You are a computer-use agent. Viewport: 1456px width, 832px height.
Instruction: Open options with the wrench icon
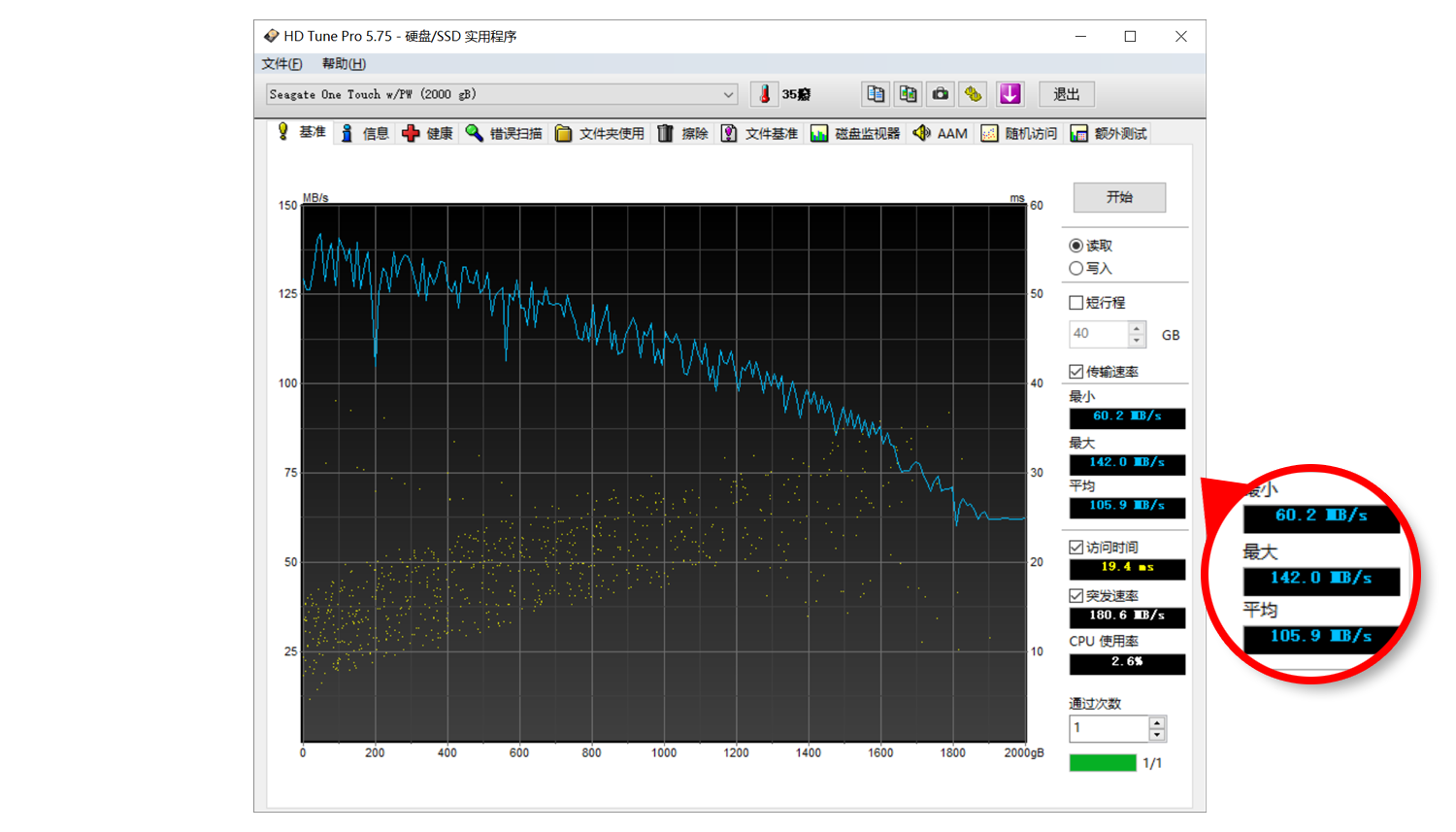pyautogui.click(x=973, y=94)
